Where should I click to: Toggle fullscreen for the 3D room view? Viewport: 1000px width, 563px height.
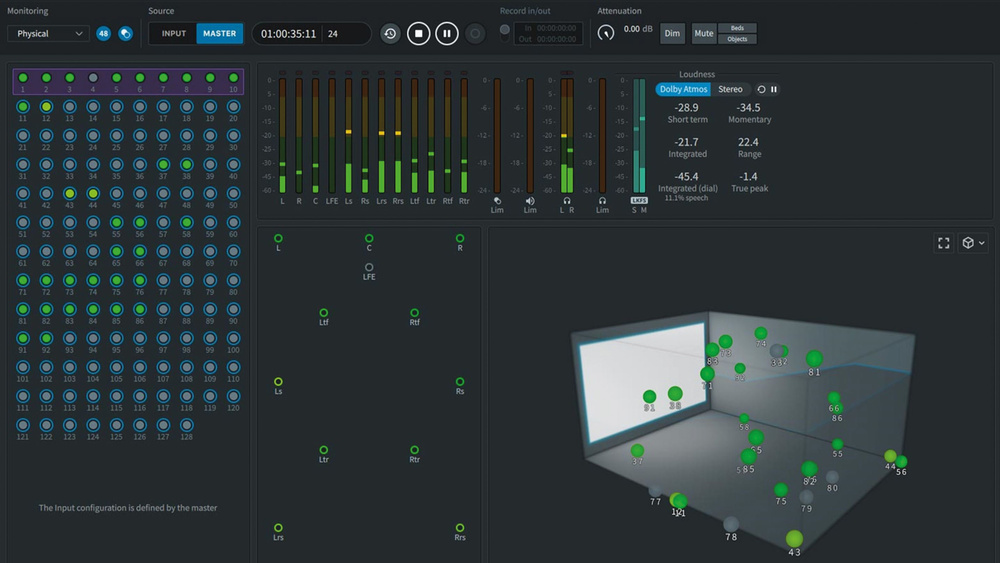tap(944, 243)
